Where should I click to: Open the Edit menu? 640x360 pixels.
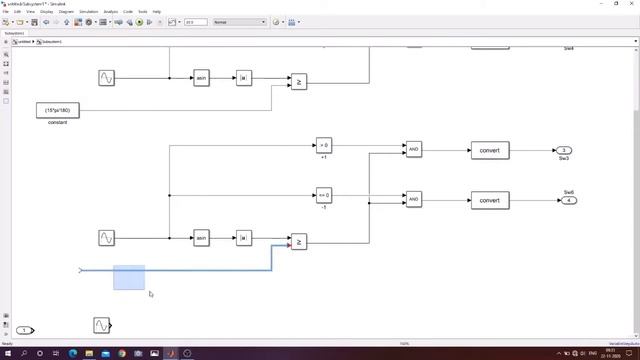(17, 12)
